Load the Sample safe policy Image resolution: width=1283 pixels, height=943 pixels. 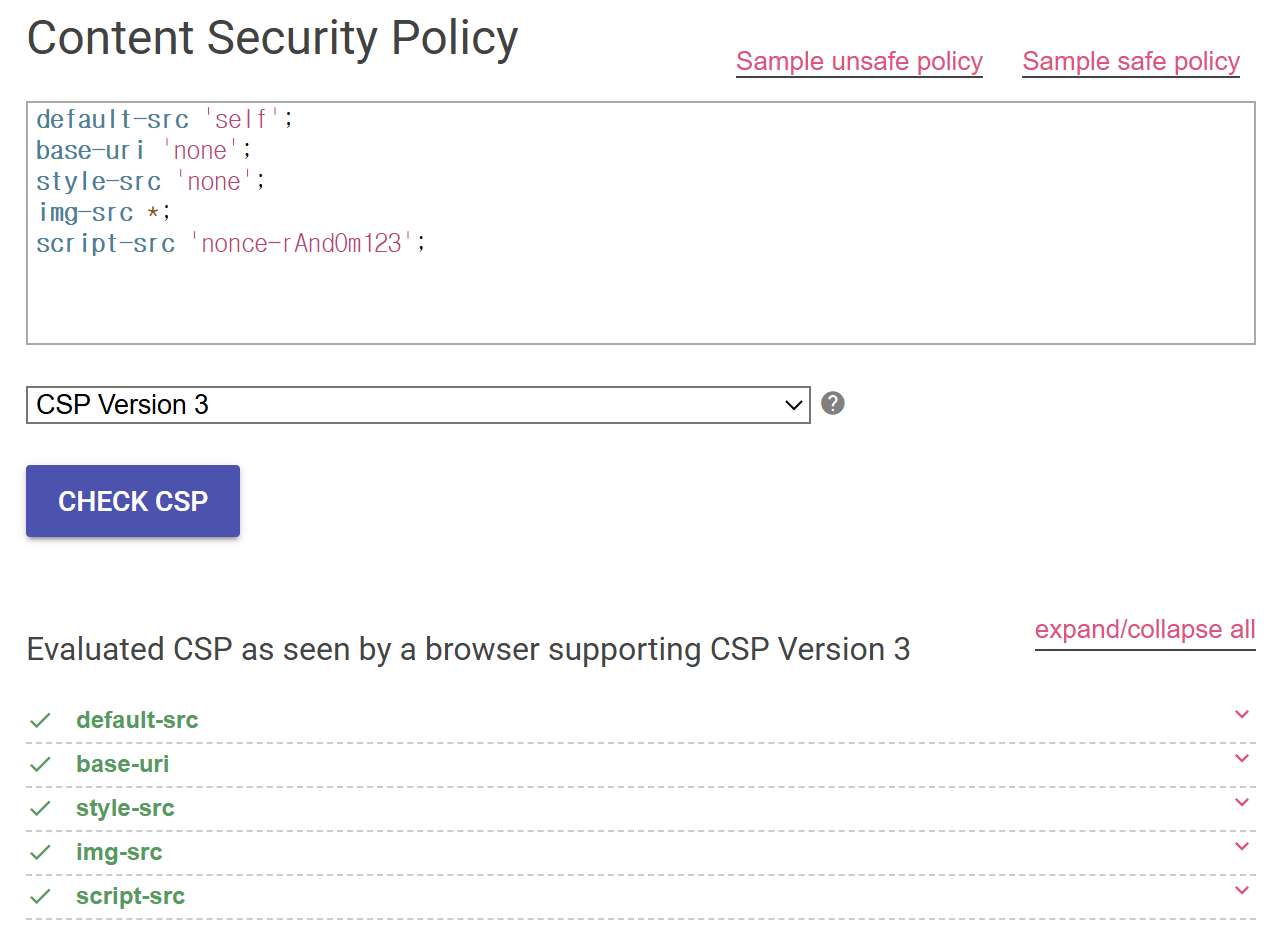pyautogui.click(x=1131, y=62)
